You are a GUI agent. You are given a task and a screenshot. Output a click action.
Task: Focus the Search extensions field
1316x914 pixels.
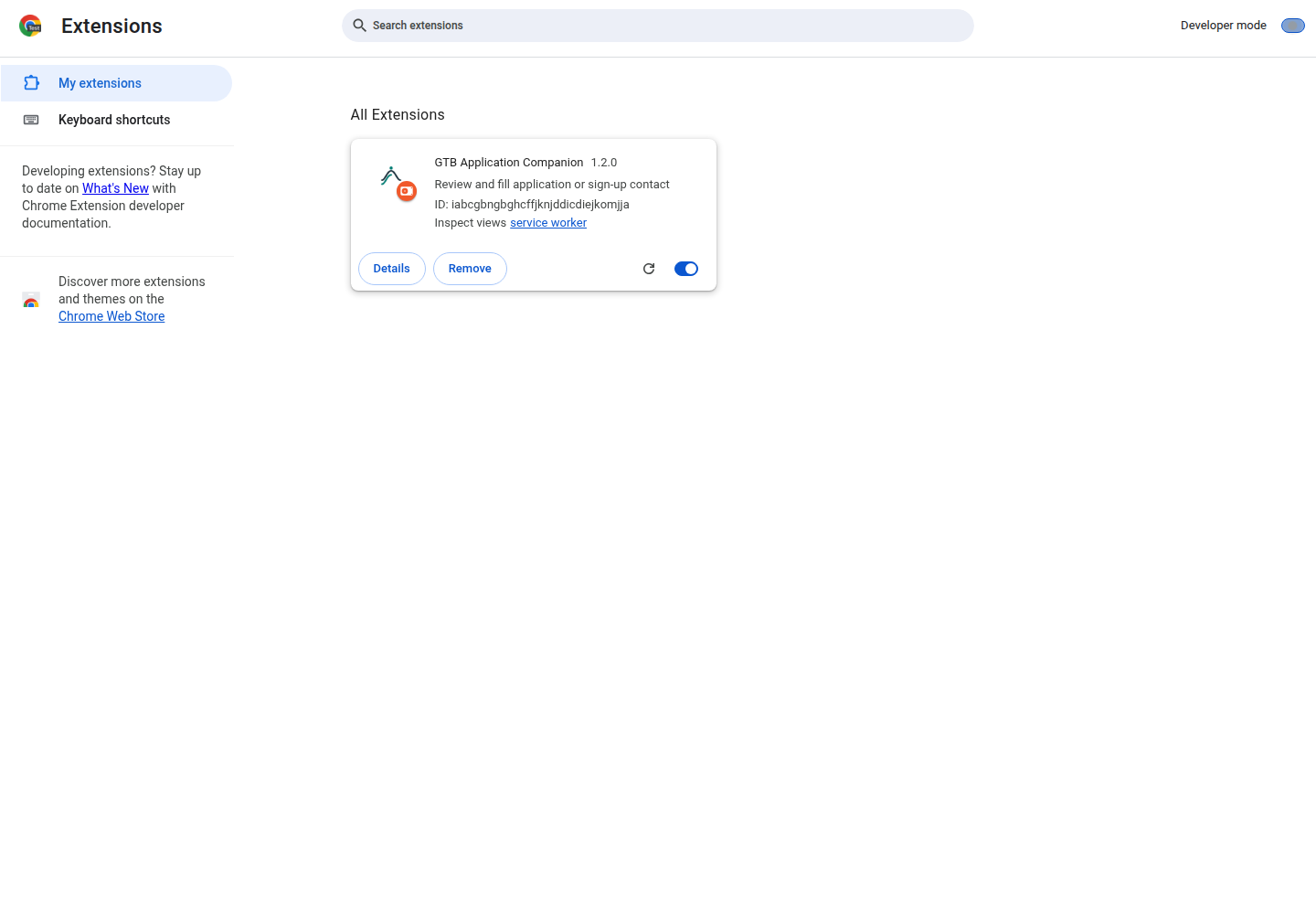[x=658, y=26]
